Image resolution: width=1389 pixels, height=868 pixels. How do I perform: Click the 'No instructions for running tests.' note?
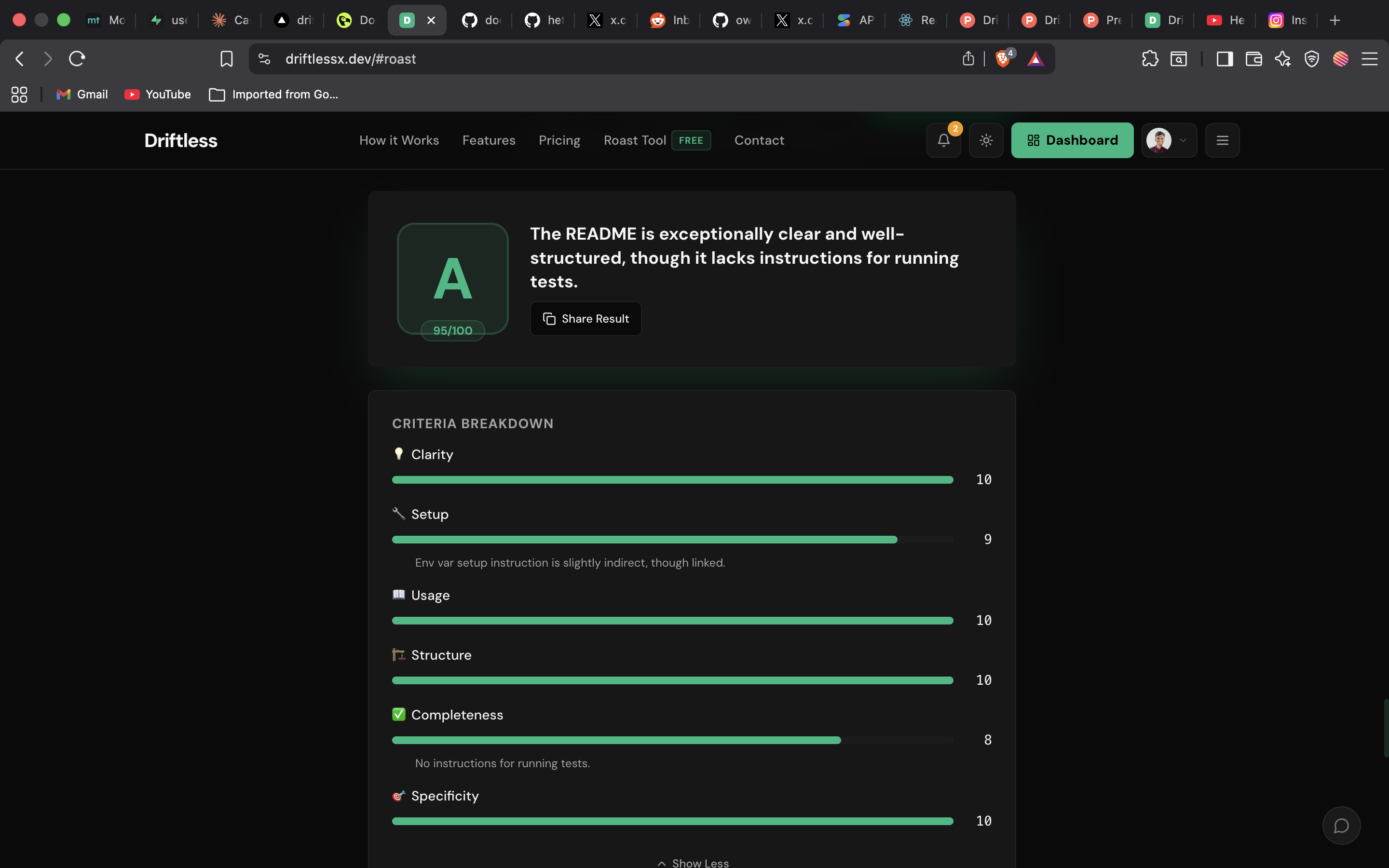(502, 763)
